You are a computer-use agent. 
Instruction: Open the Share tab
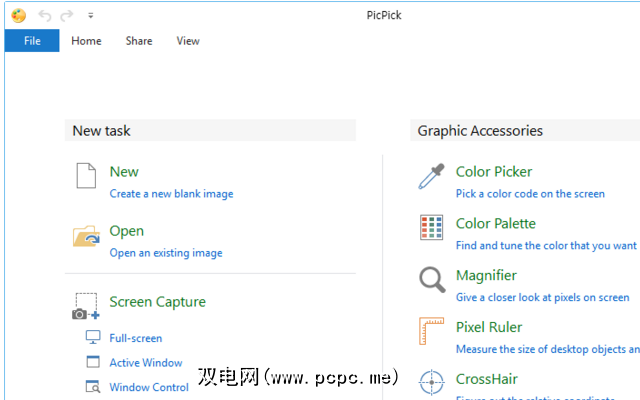tap(139, 41)
